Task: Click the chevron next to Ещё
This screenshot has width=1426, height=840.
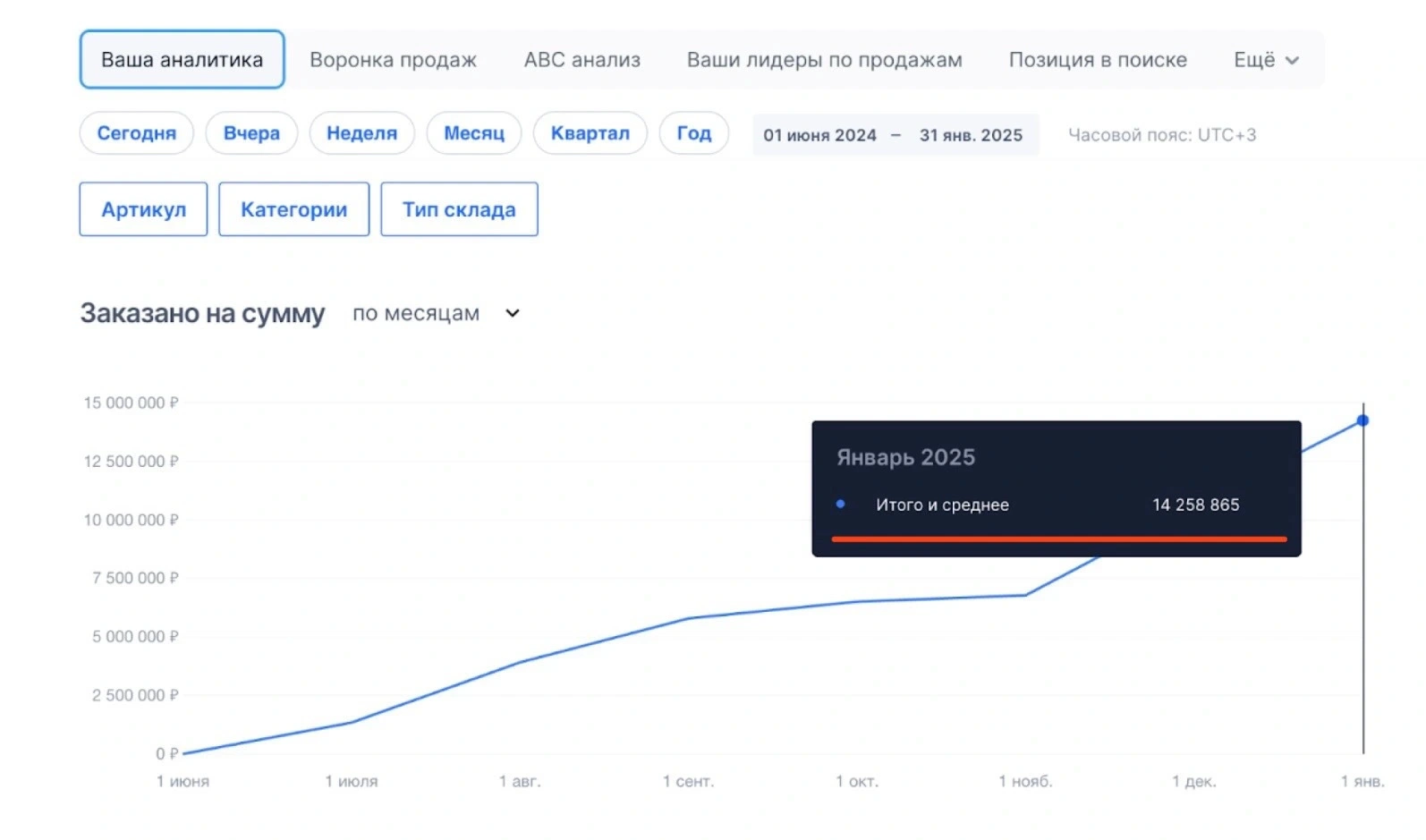Action: [x=1292, y=61]
